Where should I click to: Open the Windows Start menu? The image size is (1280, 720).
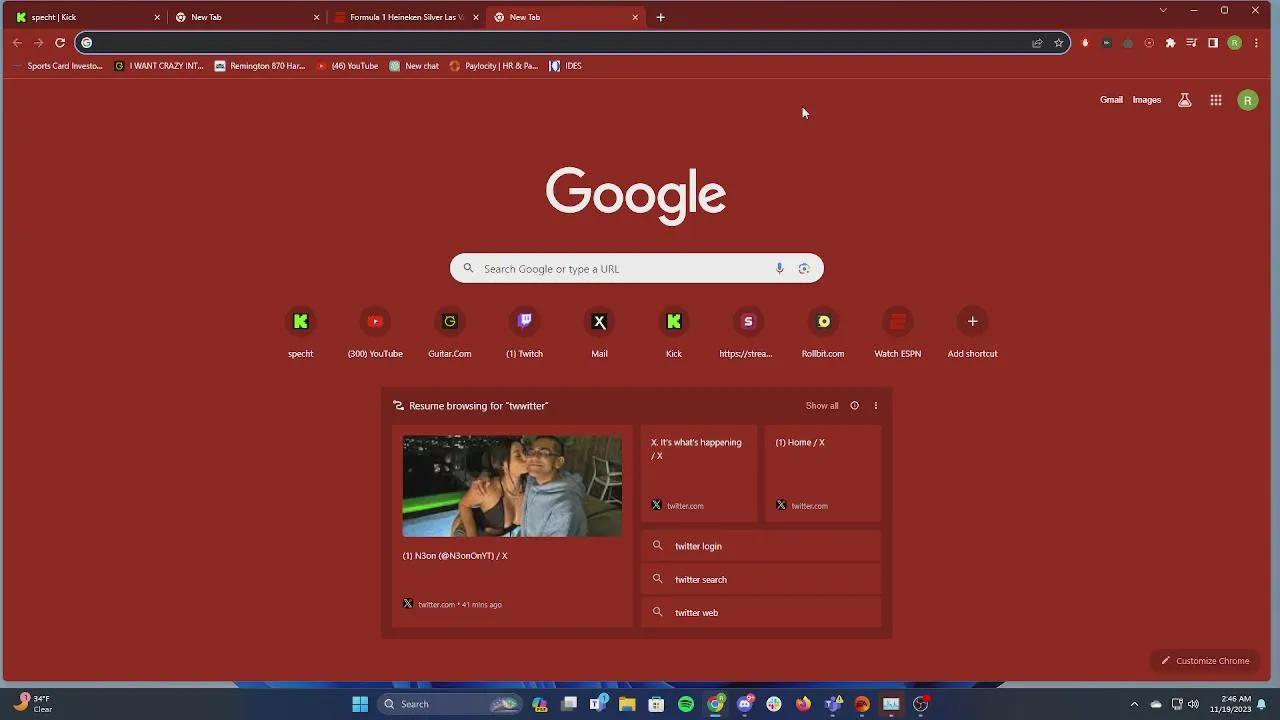click(360, 704)
